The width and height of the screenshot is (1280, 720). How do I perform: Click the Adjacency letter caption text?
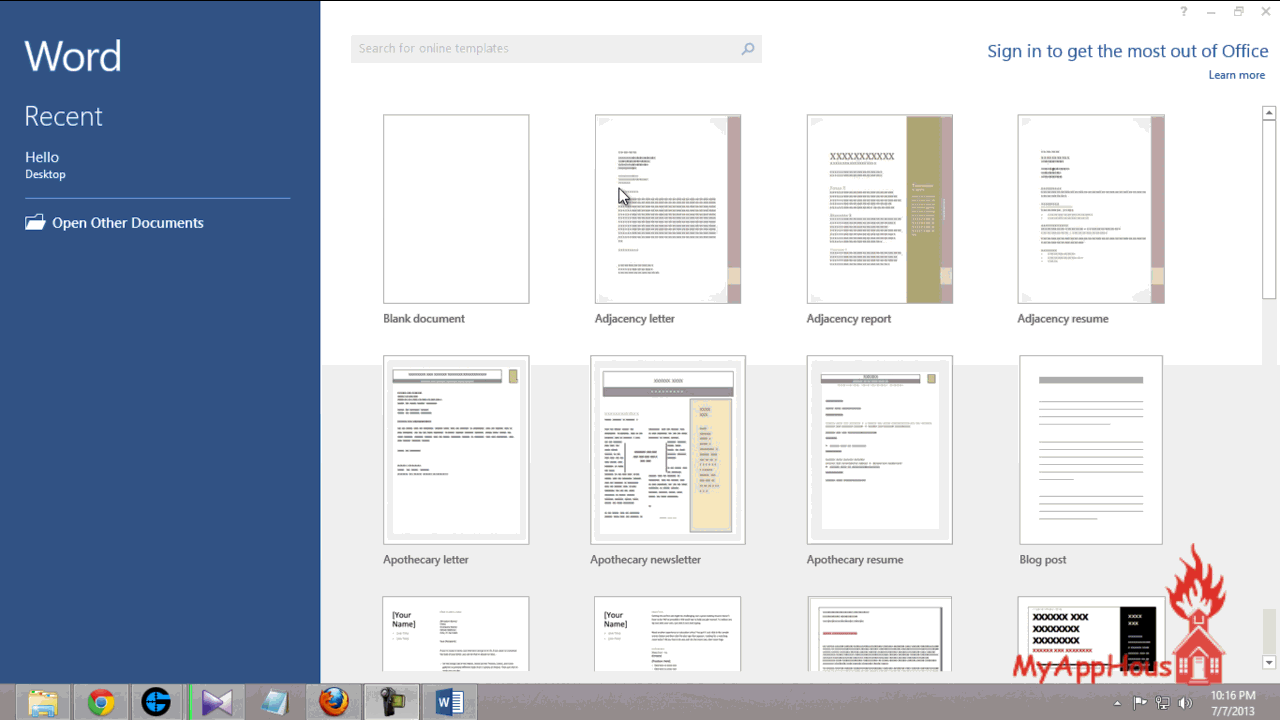coord(635,319)
